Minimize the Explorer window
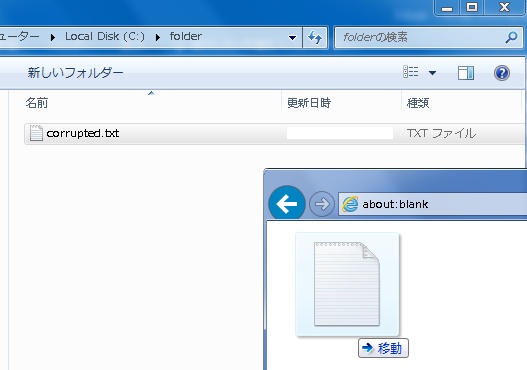The image size is (527, 370). click(x=447, y=7)
